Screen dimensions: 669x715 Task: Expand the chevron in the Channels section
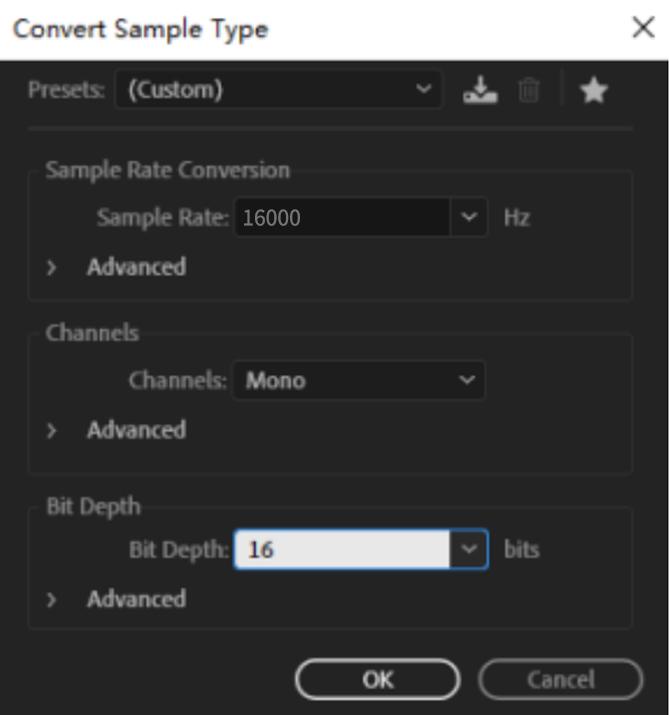(53, 431)
